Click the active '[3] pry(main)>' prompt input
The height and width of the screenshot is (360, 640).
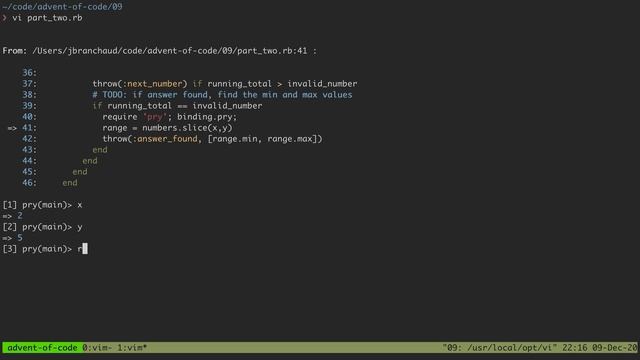pyautogui.click(x=45, y=249)
